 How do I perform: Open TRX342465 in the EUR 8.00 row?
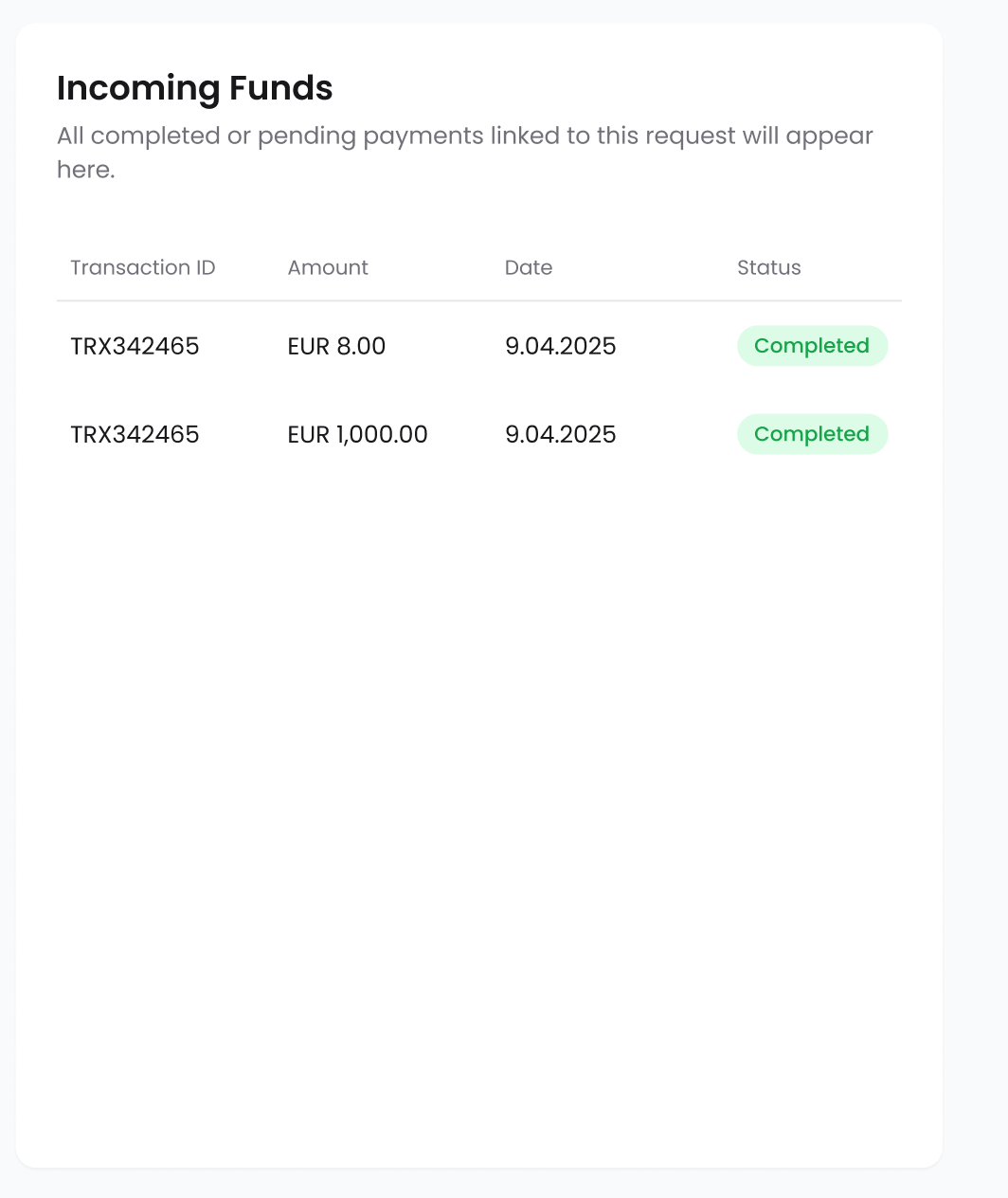click(135, 347)
